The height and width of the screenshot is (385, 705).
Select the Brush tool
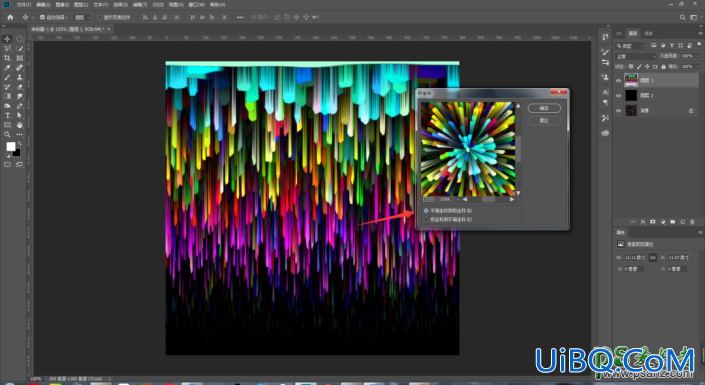click(x=7, y=77)
